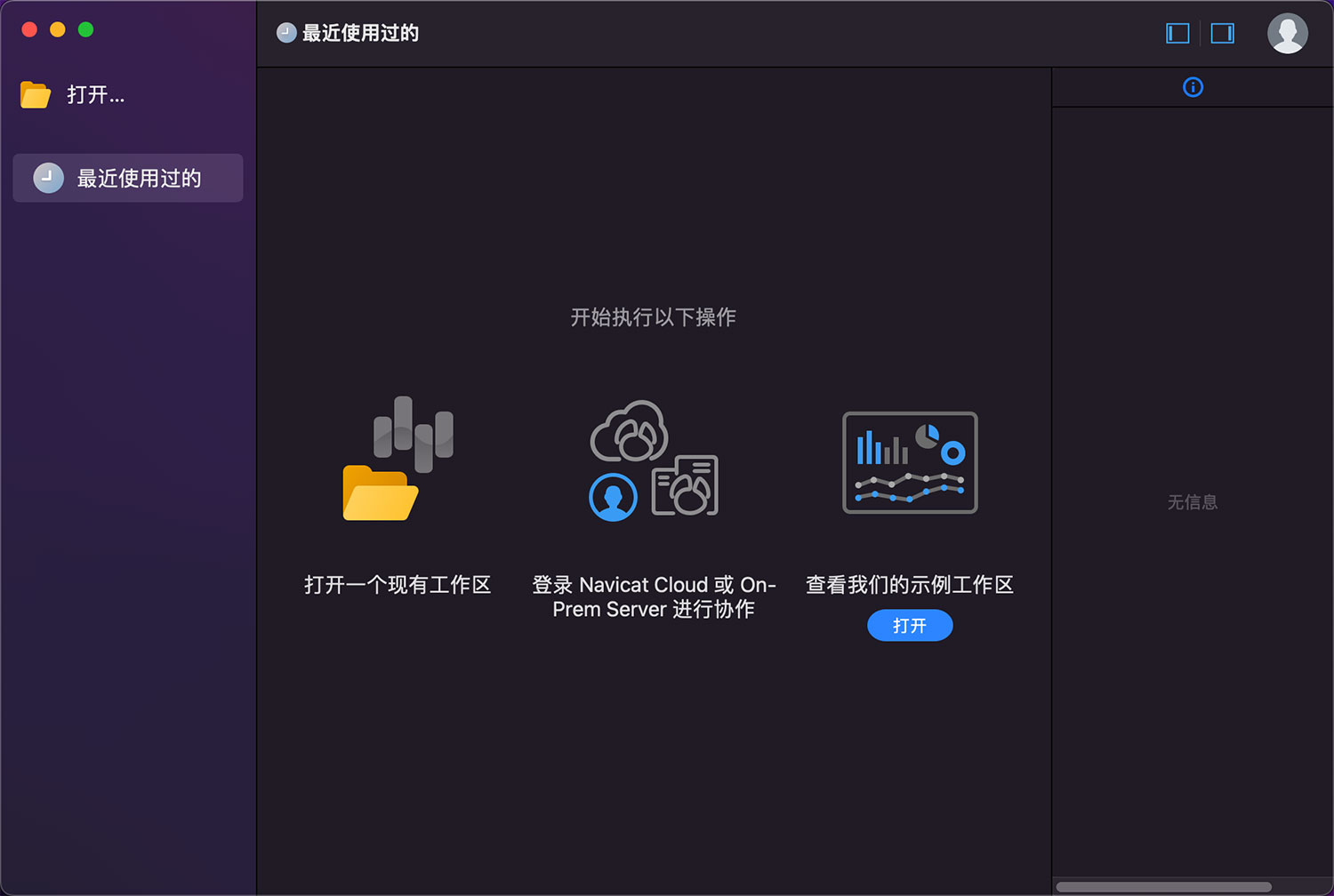
Task: Toggle the right information pane visibility
Action: 1222,34
